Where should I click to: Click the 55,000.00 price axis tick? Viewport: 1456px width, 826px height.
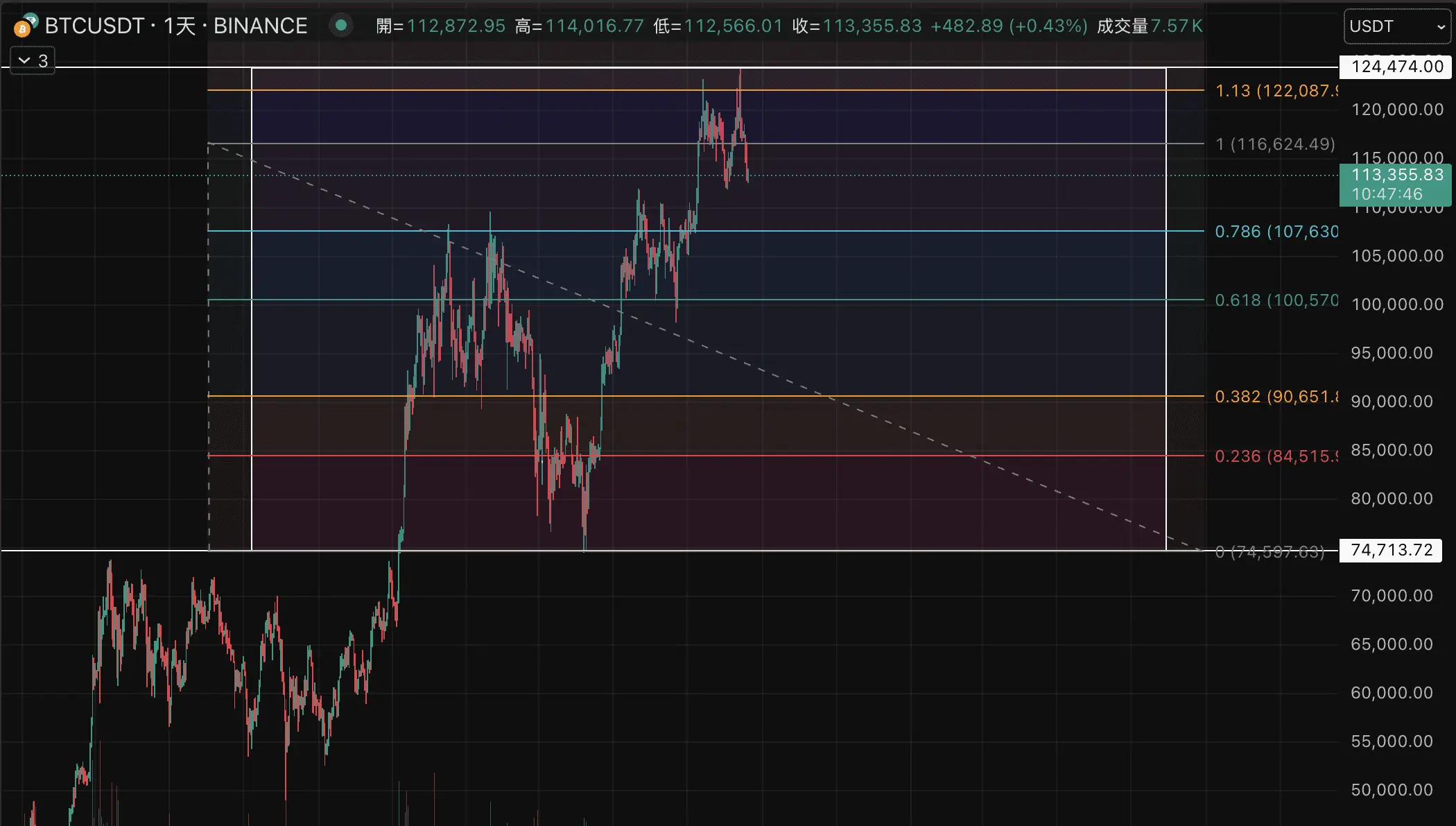click(x=1392, y=741)
